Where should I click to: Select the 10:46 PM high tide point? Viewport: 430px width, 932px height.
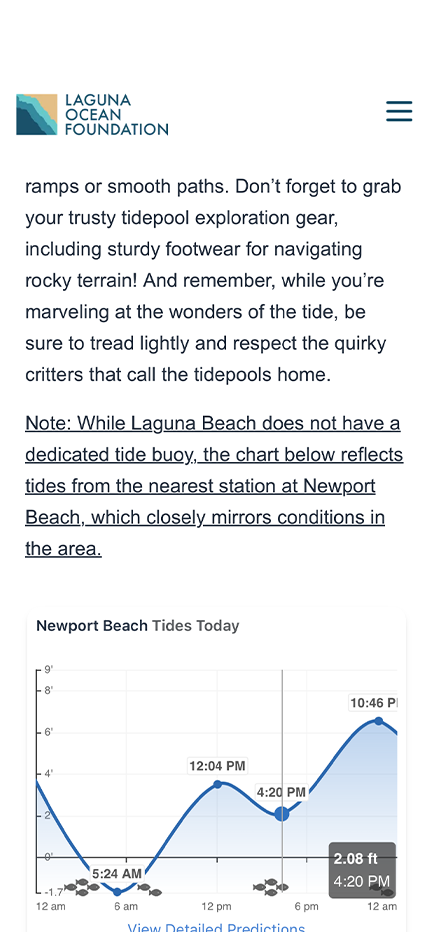point(378,721)
